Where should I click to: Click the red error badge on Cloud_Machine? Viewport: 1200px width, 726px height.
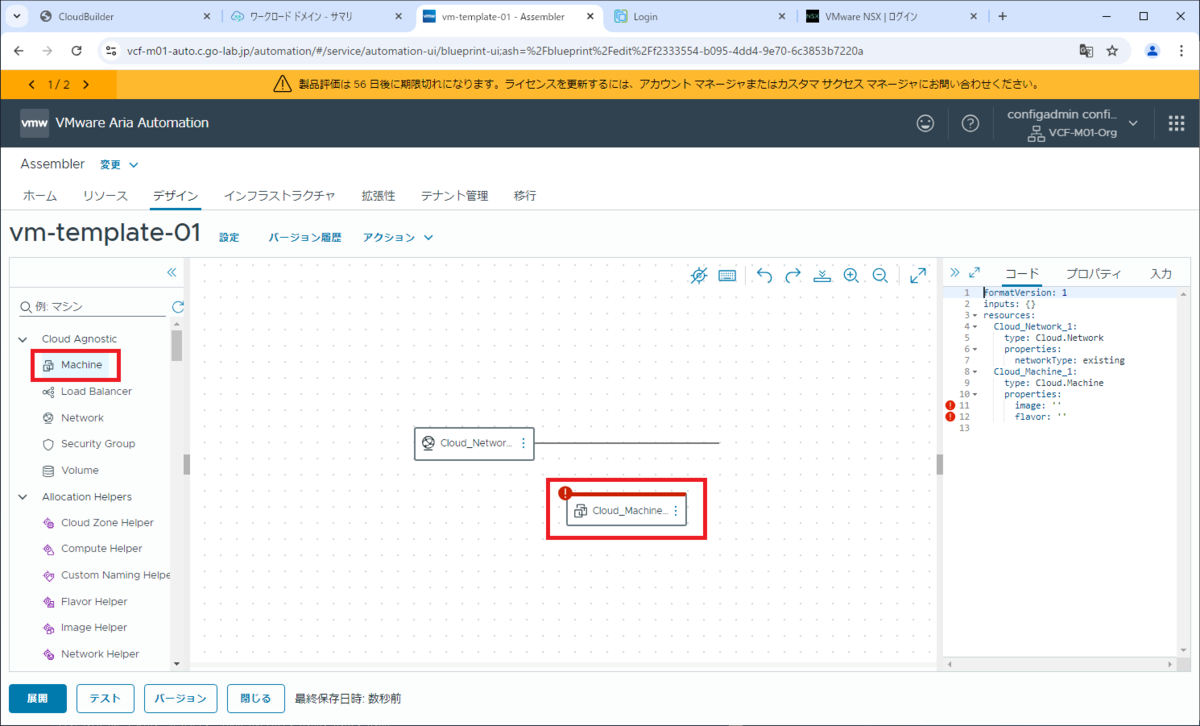coord(565,493)
